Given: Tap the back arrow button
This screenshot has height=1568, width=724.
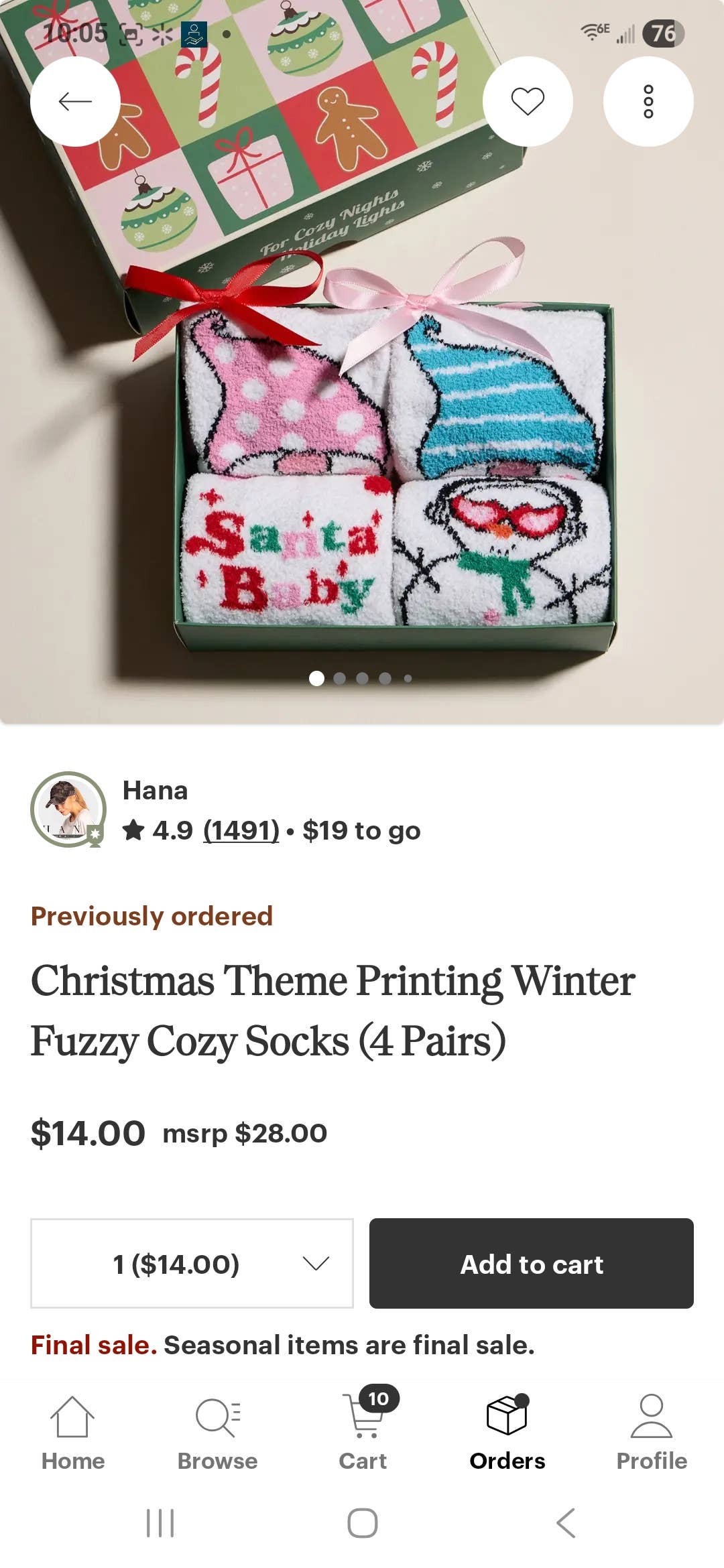Looking at the screenshot, I should (75, 101).
